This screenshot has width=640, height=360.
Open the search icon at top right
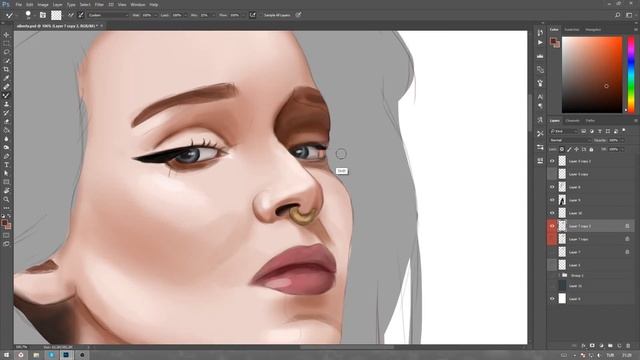(618, 15)
